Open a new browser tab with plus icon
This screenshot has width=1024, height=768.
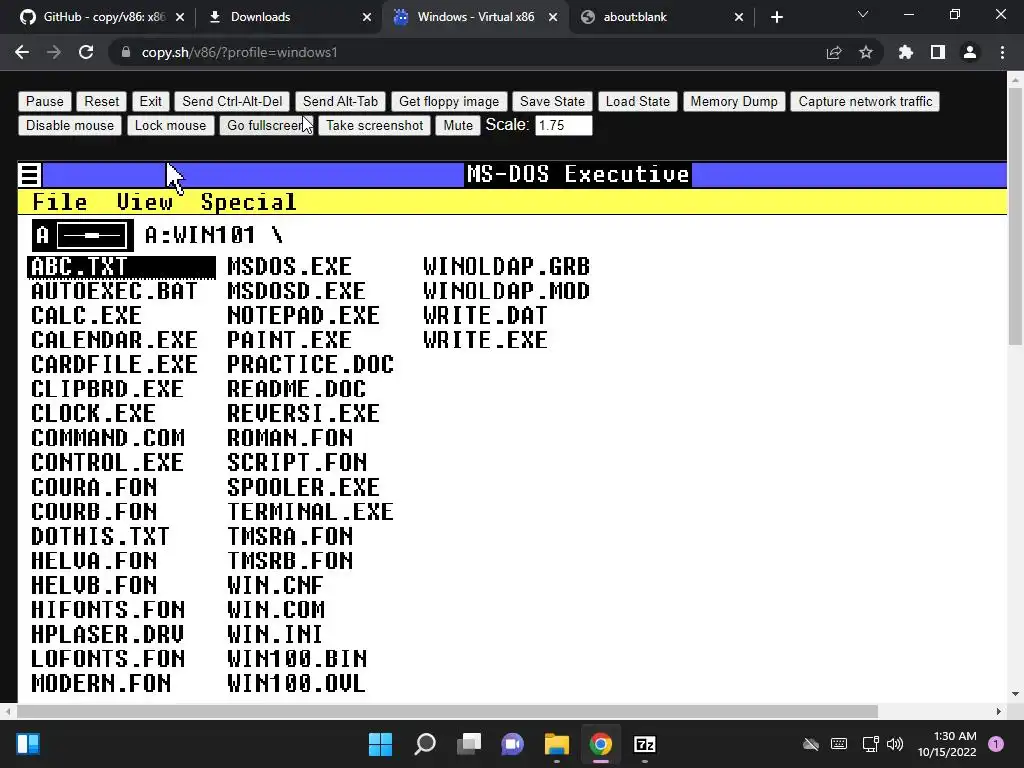[x=776, y=17]
